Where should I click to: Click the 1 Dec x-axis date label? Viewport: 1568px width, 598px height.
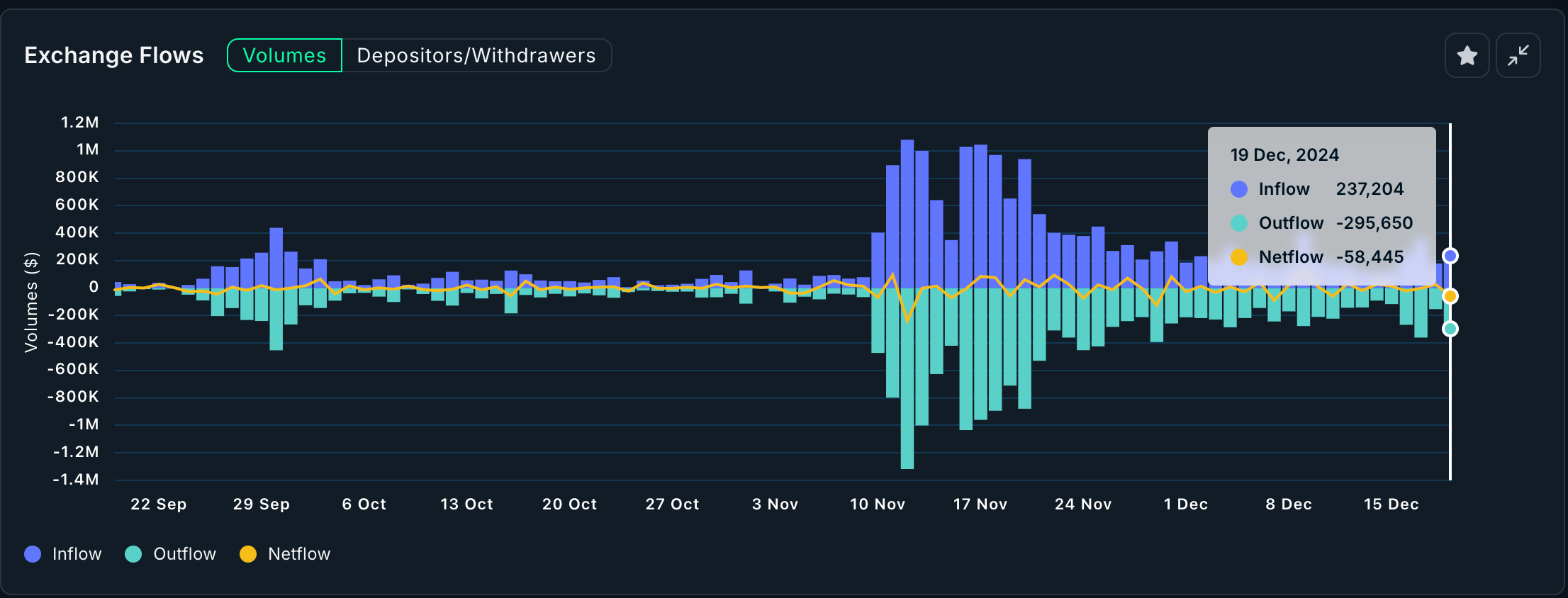[x=1185, y=504]
